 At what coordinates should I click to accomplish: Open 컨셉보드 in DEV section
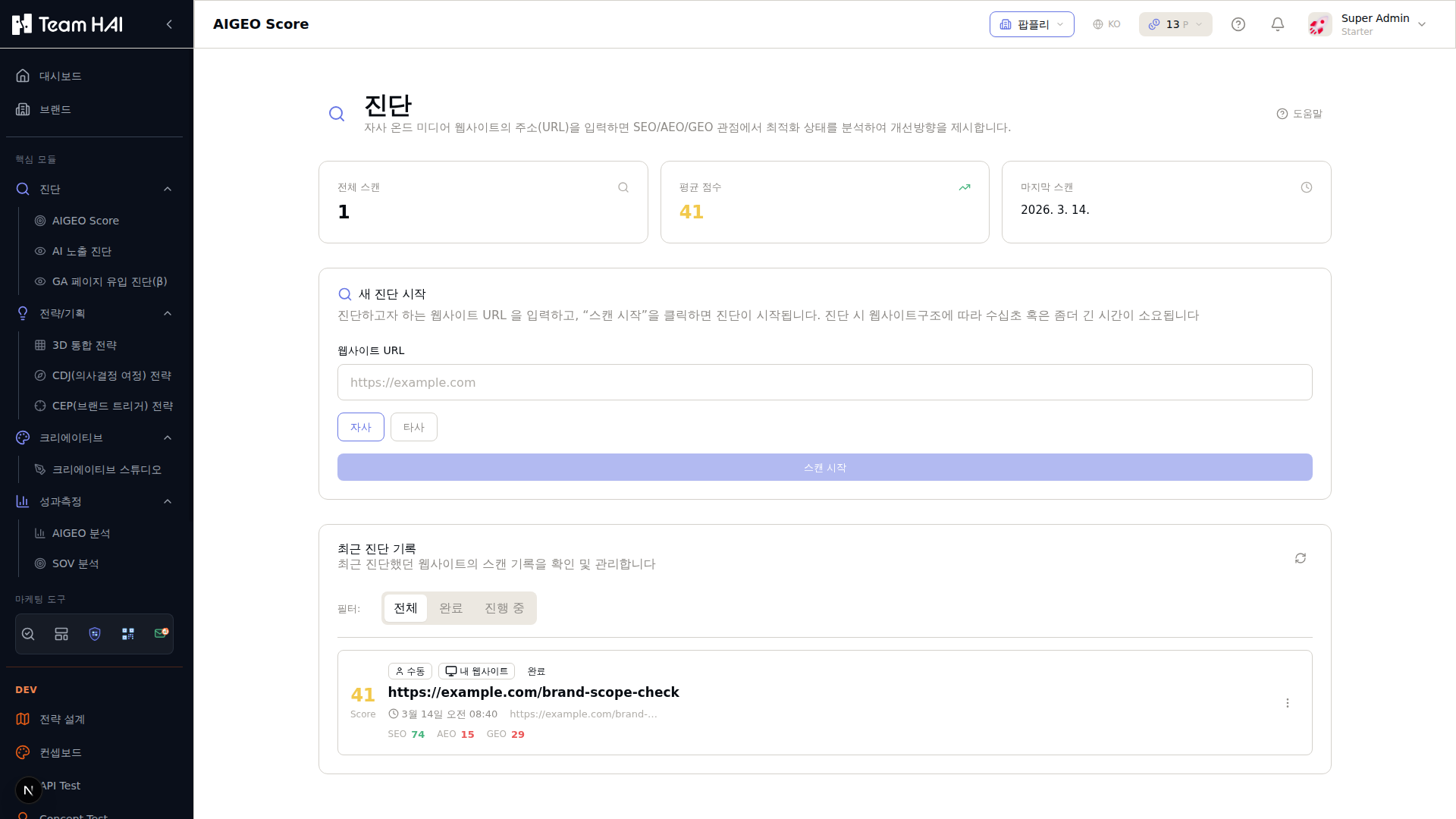point(94,752)
